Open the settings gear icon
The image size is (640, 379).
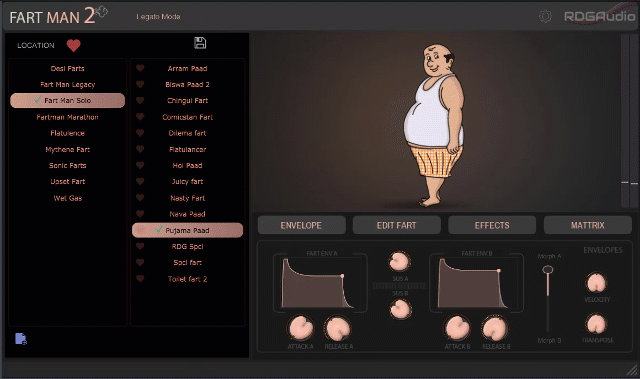[x=545, y=16]
